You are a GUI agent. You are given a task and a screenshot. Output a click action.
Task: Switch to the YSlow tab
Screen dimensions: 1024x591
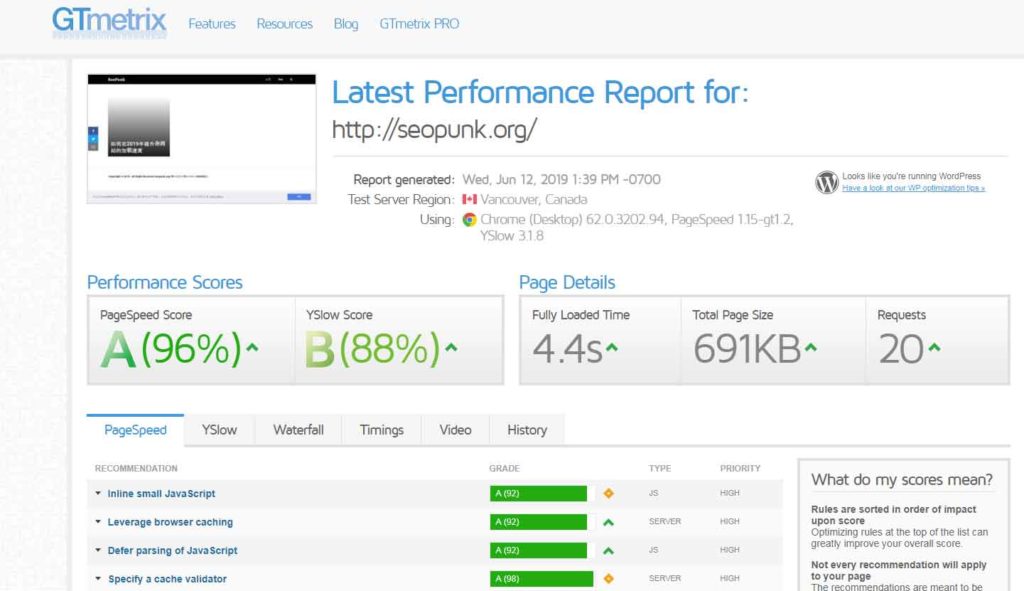click(x=219, y=430)
